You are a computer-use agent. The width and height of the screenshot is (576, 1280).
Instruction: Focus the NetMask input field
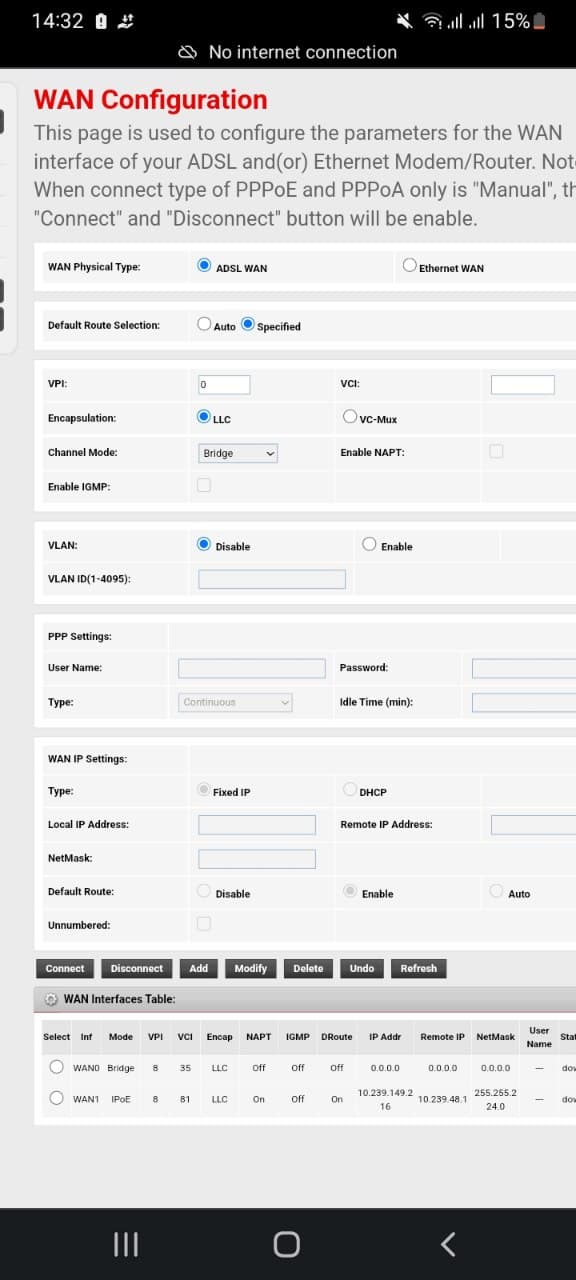click(257, 859)
